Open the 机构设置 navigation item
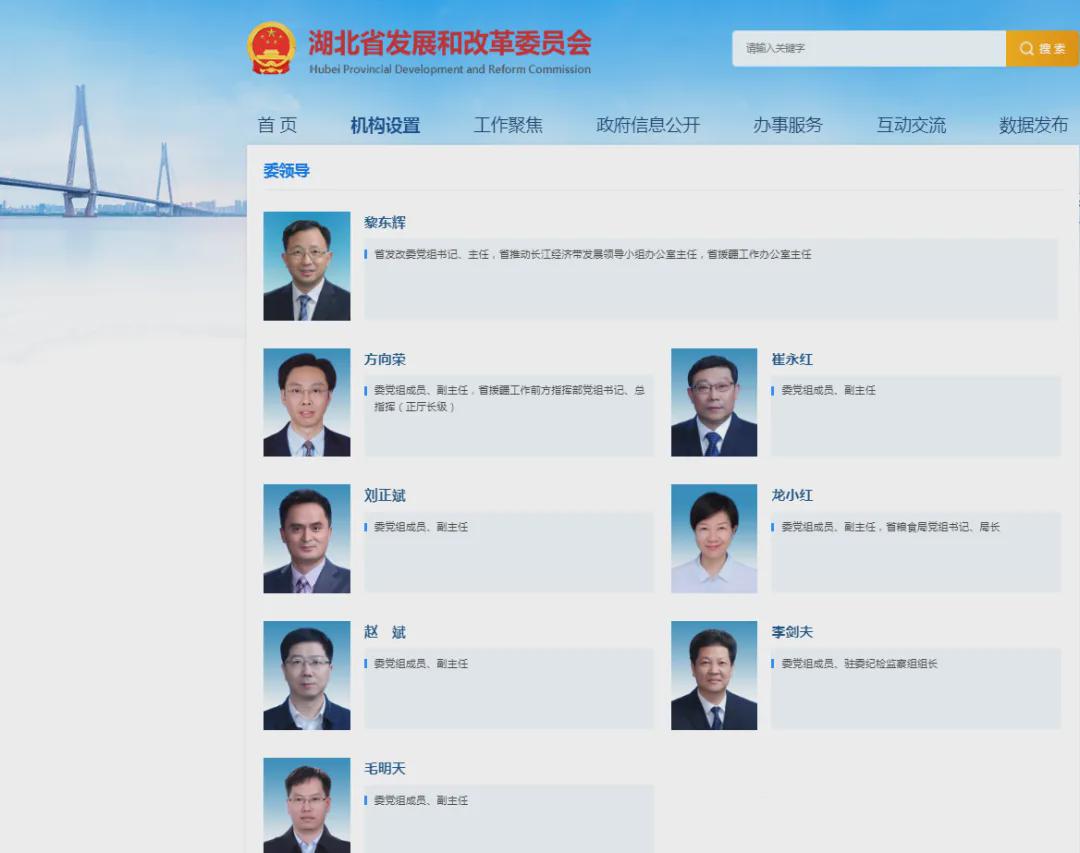This screenshot has width=1080, height=853. tap(385, 125)
